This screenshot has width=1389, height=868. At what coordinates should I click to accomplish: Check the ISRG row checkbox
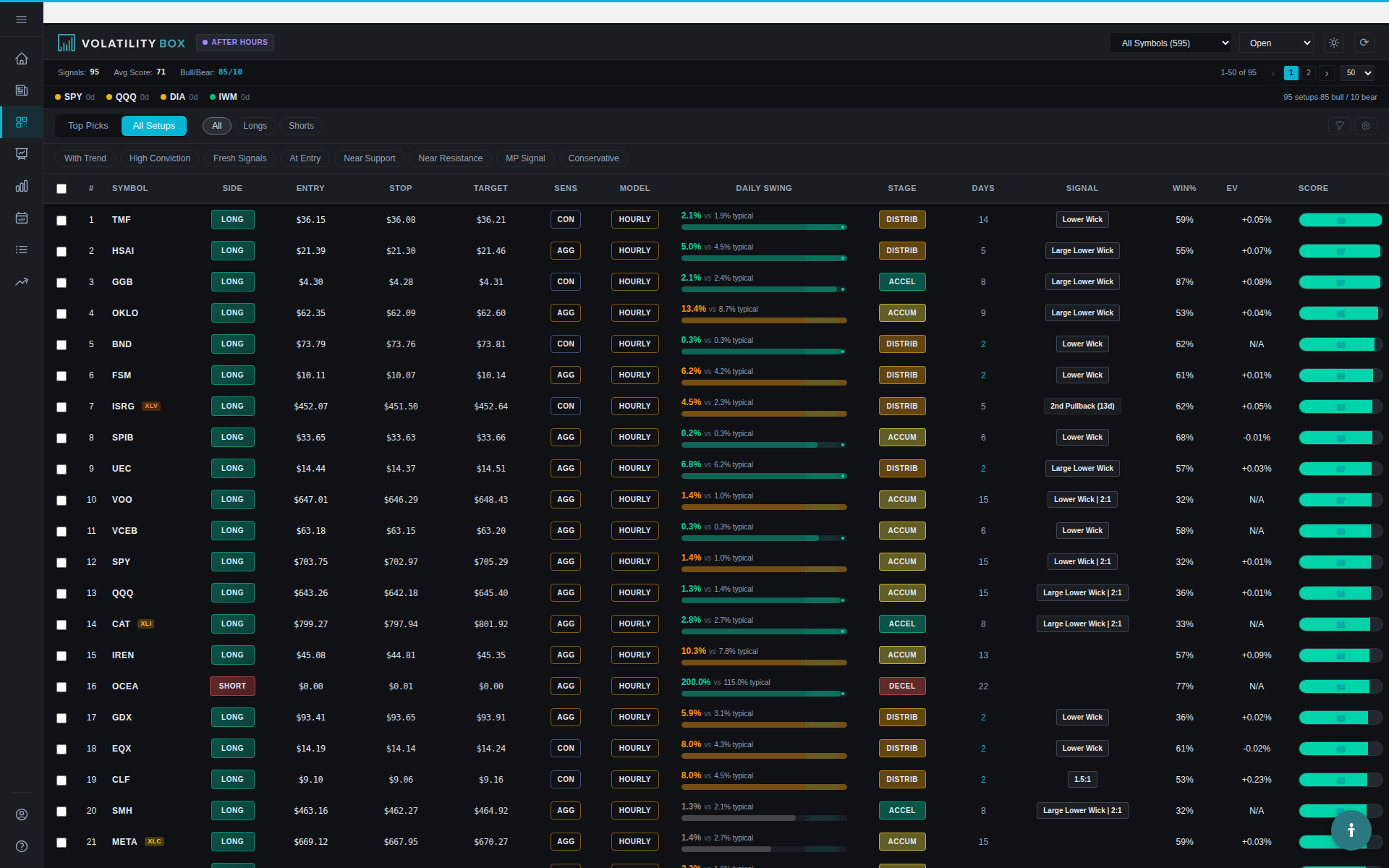pyautogui.click(x=61, y=407)
